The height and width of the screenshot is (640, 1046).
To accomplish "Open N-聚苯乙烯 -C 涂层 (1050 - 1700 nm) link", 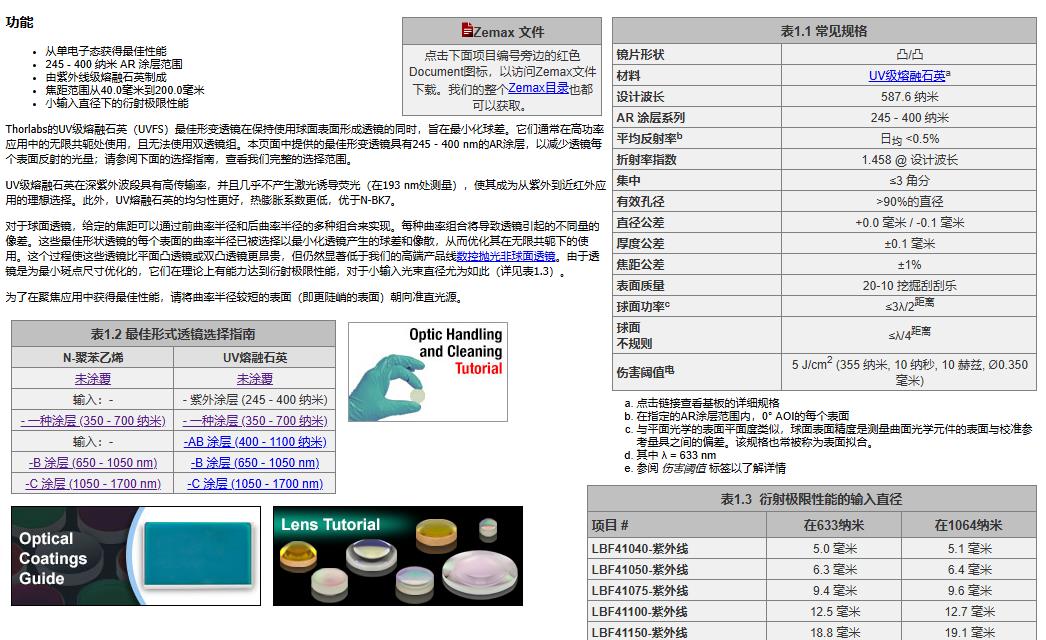I will [x=93, y=484].
